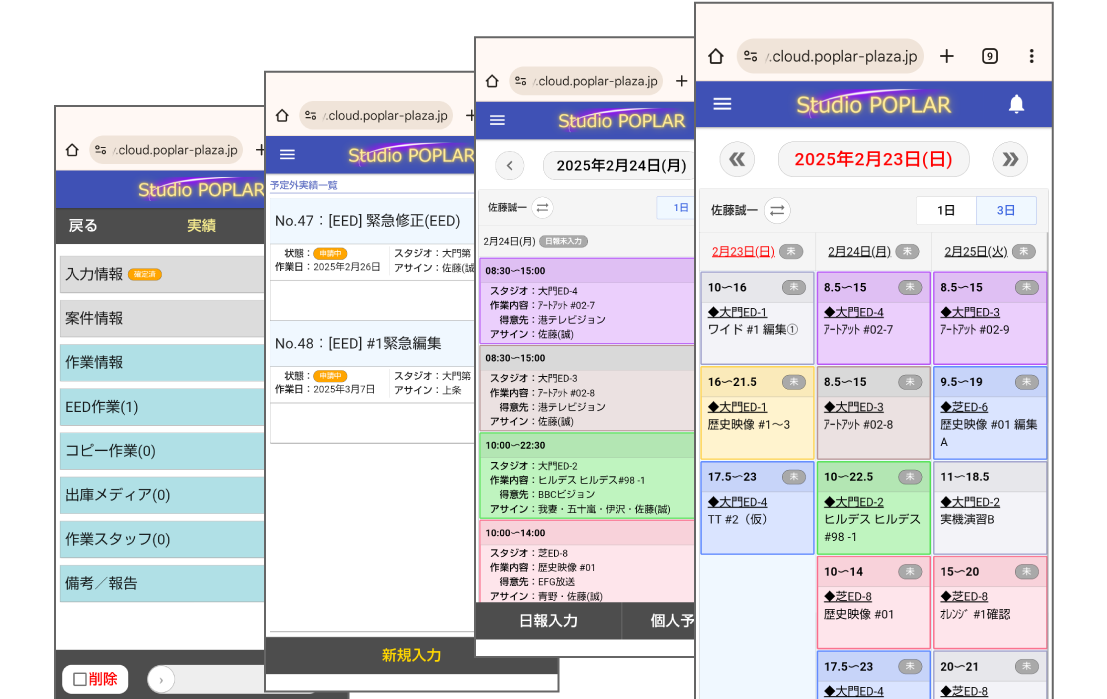1107x699 pixels.
Task: Open hamburger menu in 2月24日 phone screen
Action: tap(497, 121)
